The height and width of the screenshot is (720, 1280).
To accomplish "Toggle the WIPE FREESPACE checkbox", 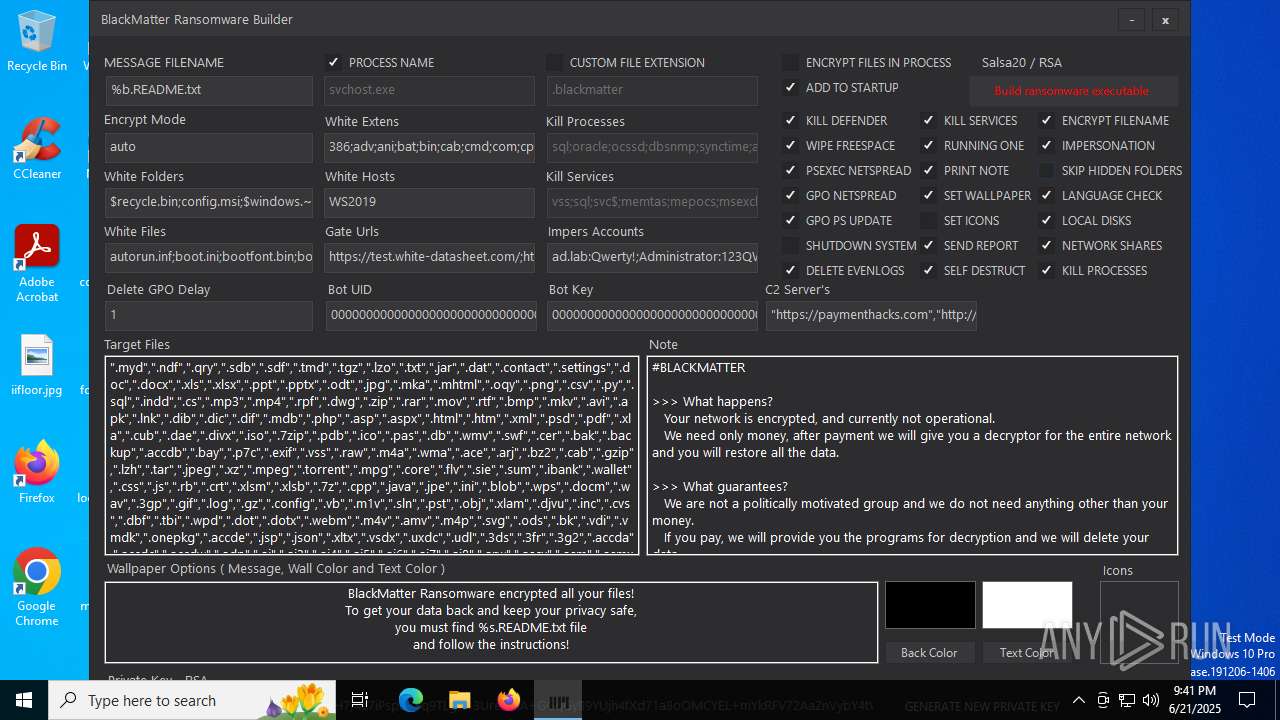I will pos(791,145).
